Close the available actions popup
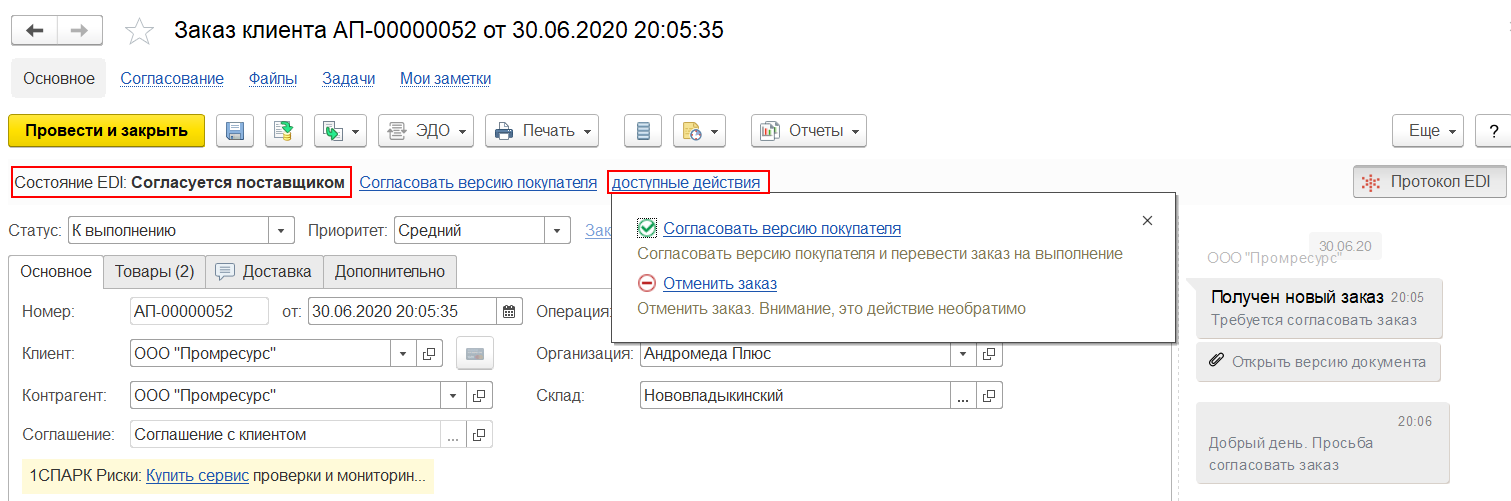 [1147, 221]
